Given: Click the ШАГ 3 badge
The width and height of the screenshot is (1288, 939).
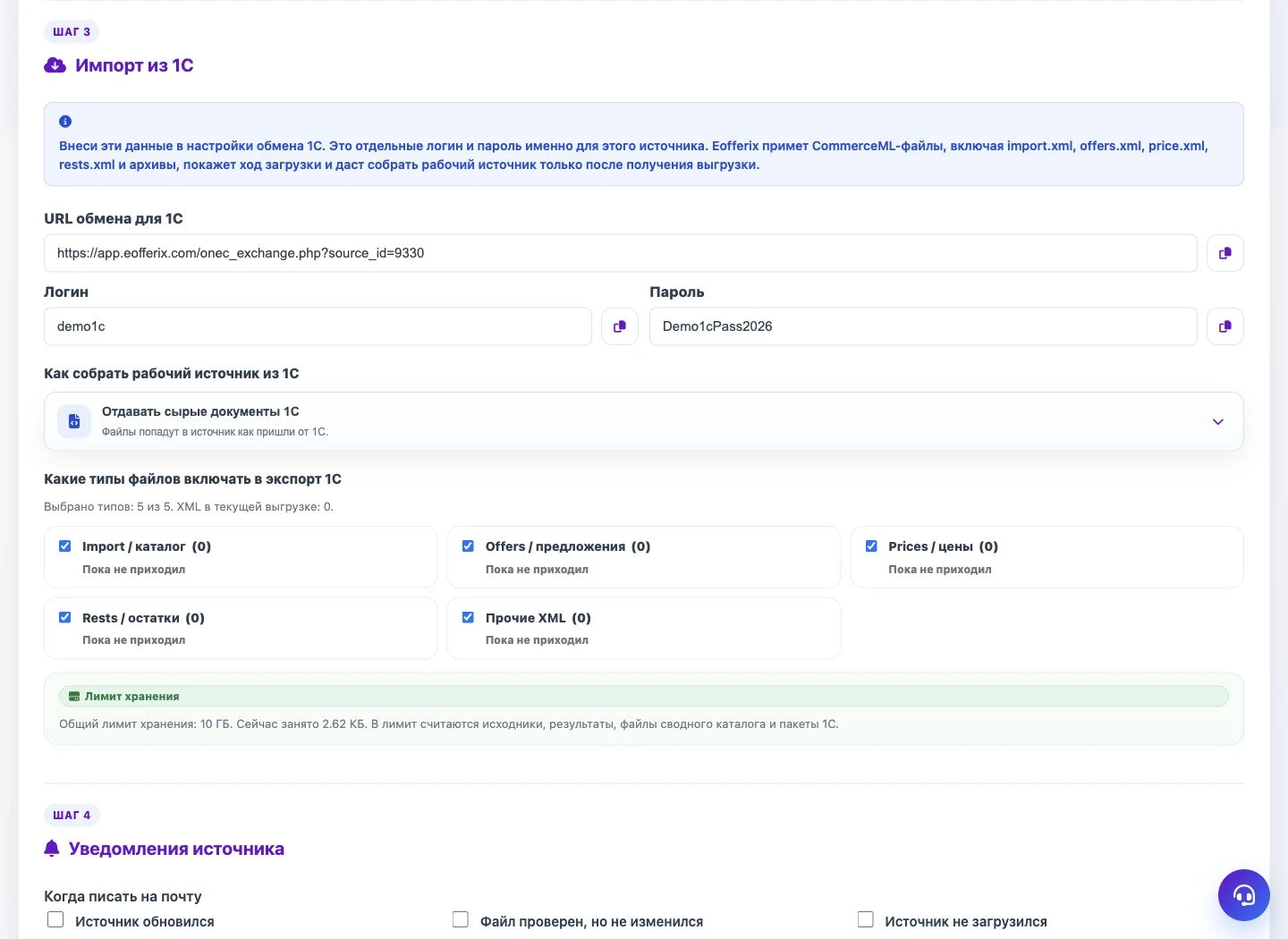Looking at the screenshot, I should click(72, 32).
